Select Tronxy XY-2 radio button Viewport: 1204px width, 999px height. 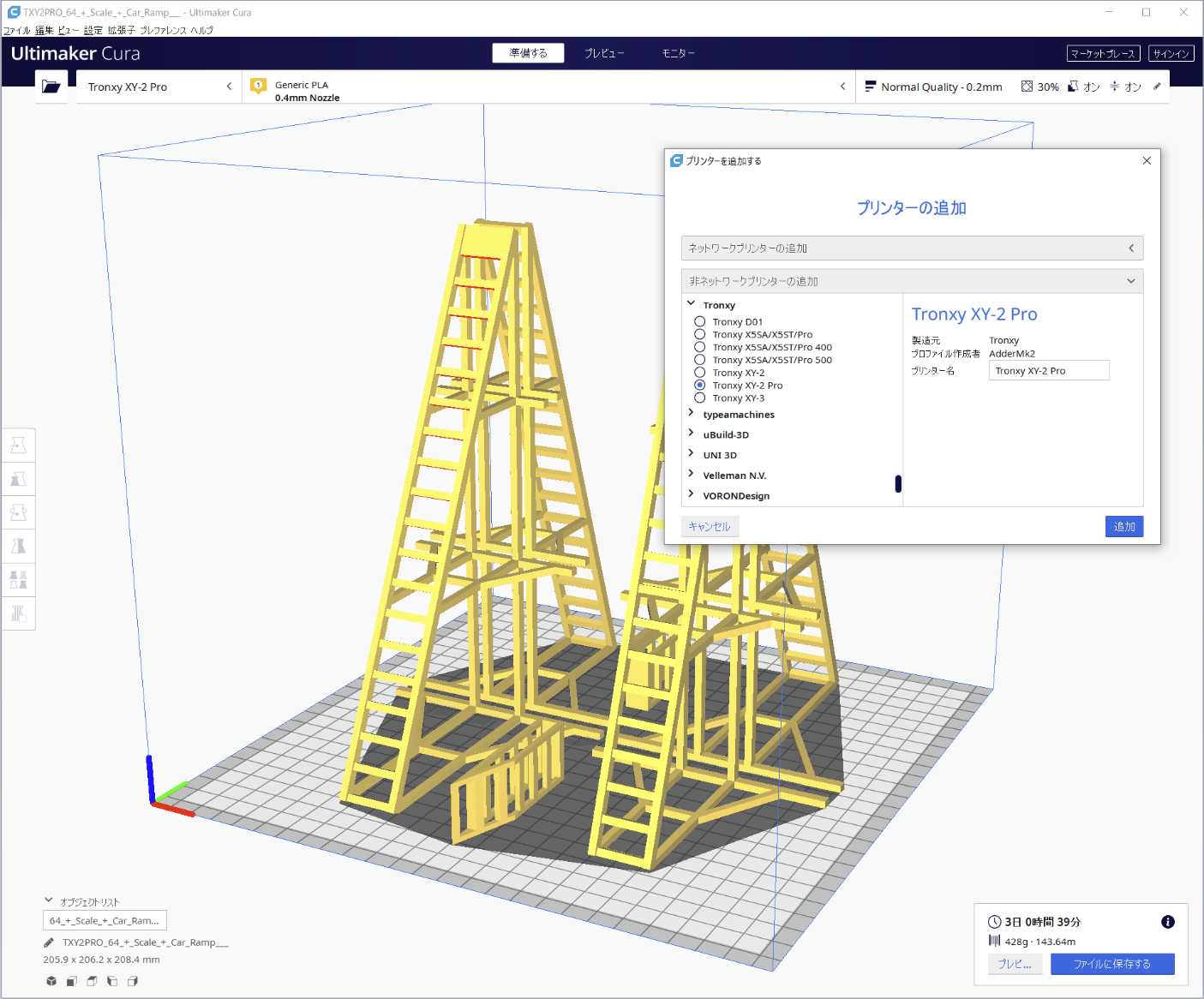pos(700,373)
